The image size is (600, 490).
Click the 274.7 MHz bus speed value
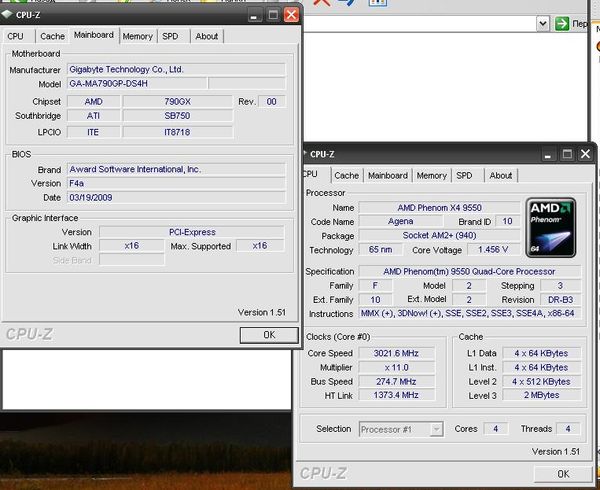coord(396,382)
